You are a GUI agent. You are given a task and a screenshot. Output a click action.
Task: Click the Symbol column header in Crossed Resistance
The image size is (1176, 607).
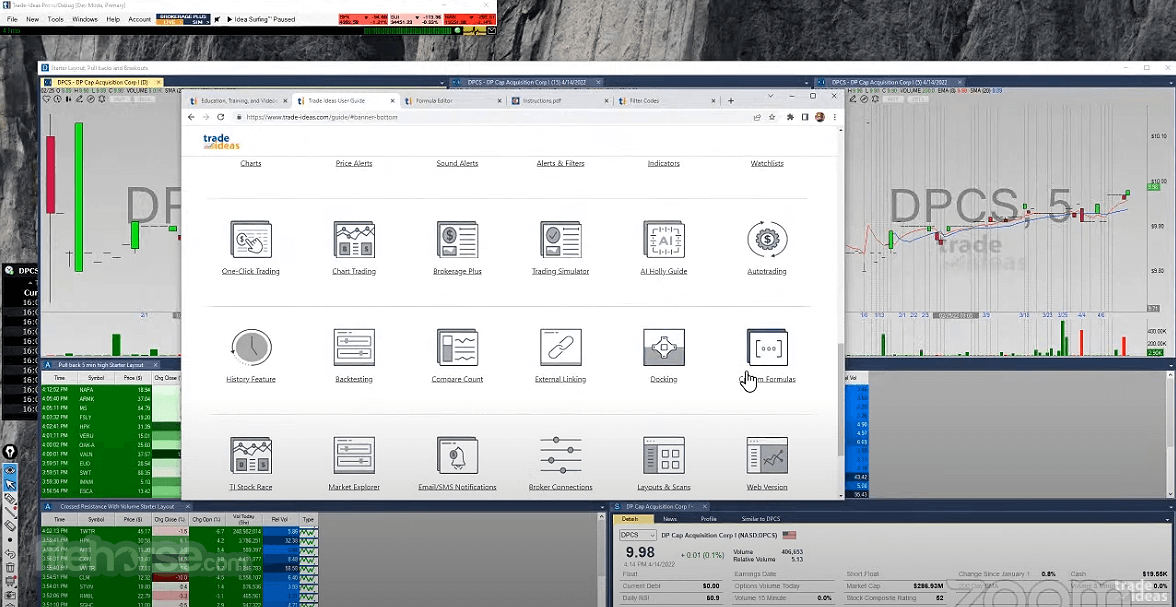click(96, 518)
